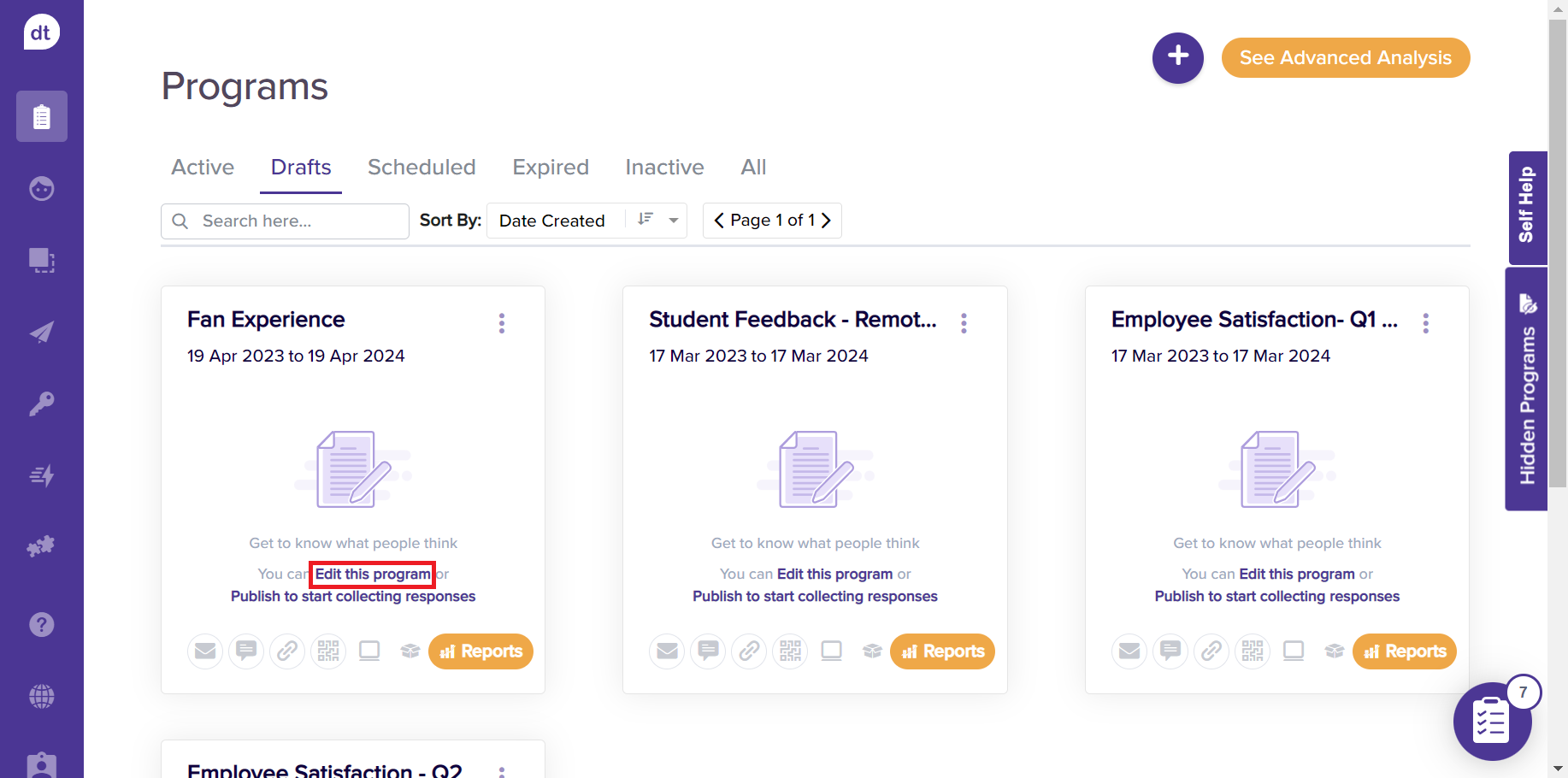The height and width of the screenshot is (778, 1568).
Task: Click the key icon in sidebar
Action: [x=41, y=404]
